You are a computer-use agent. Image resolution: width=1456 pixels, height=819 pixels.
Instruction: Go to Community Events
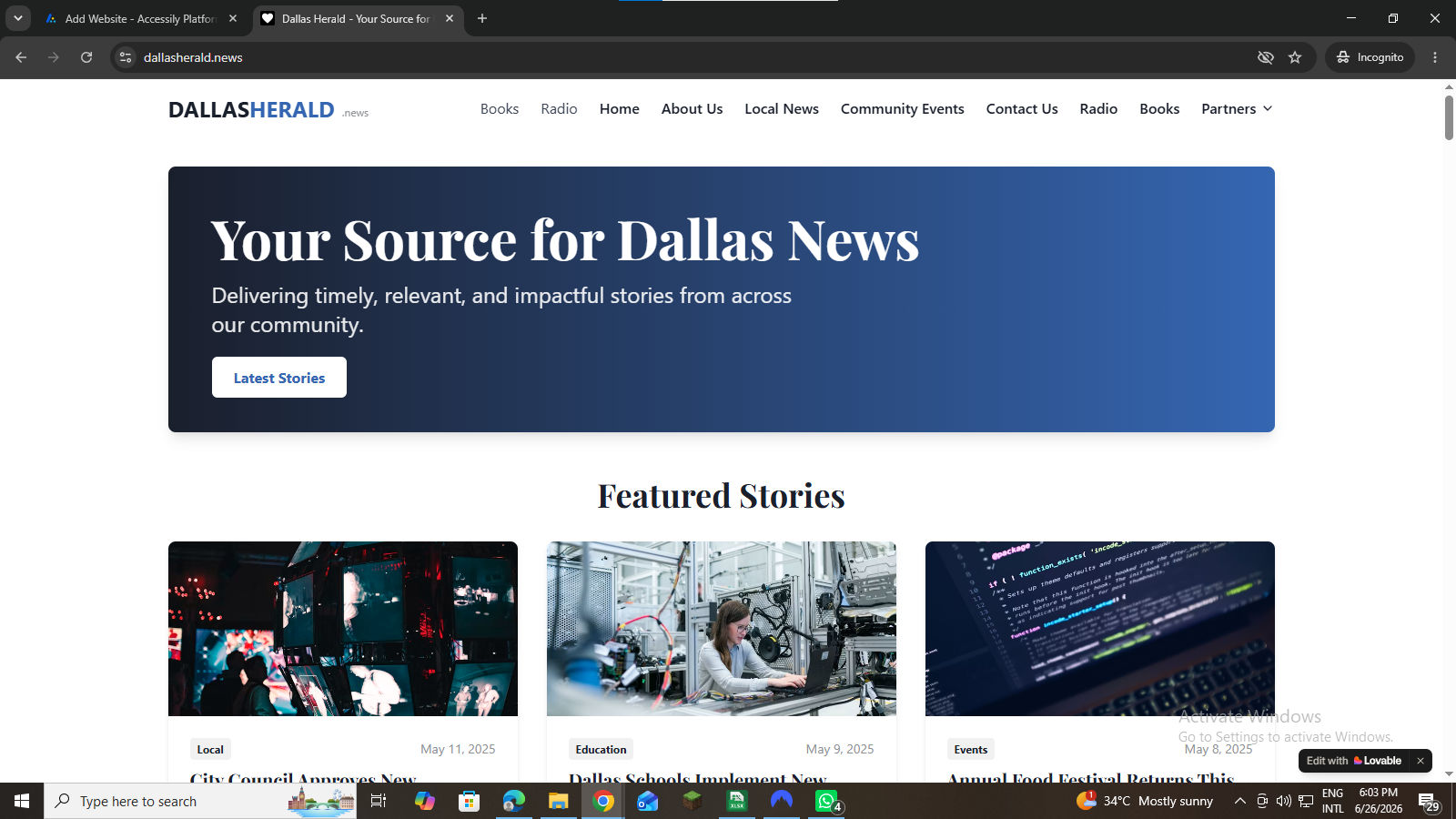[903, 108]
